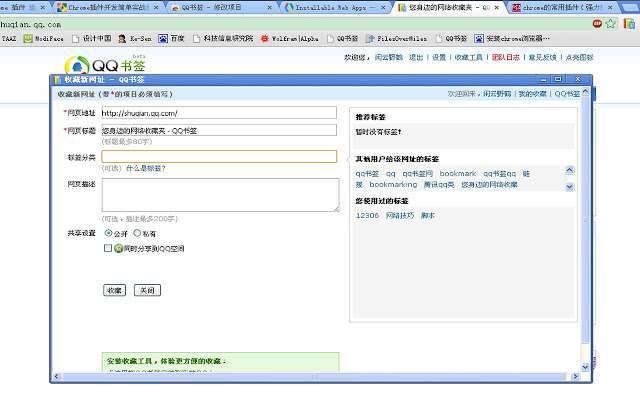The image size is (640, 400).
Task: Add the 脚本 used tag
Action: tap(428, 216)
